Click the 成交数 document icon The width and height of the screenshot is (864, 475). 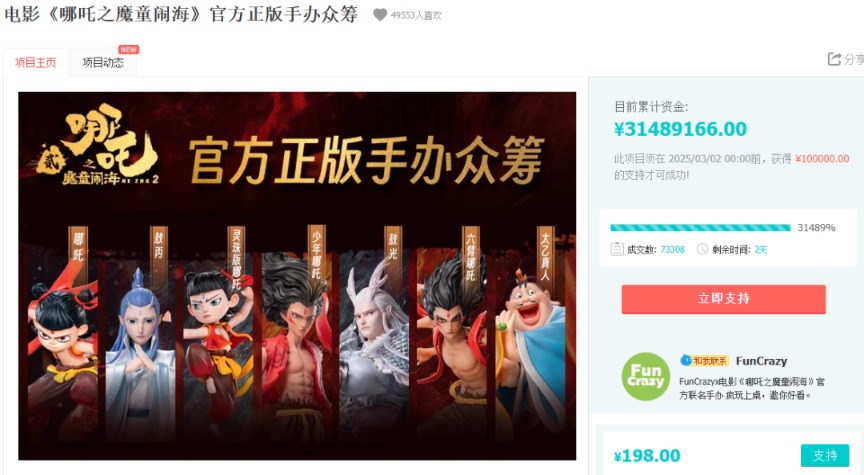click(617, 249)
